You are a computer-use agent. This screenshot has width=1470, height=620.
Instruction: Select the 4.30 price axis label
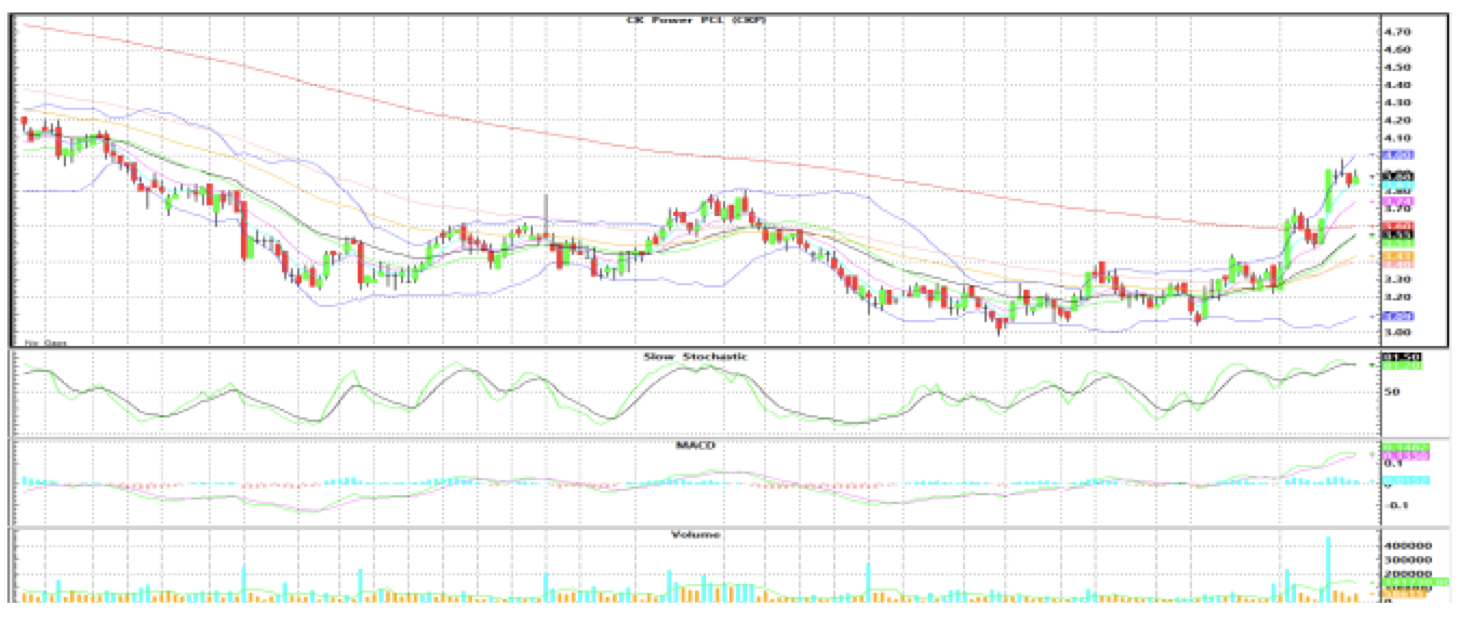1397,102
